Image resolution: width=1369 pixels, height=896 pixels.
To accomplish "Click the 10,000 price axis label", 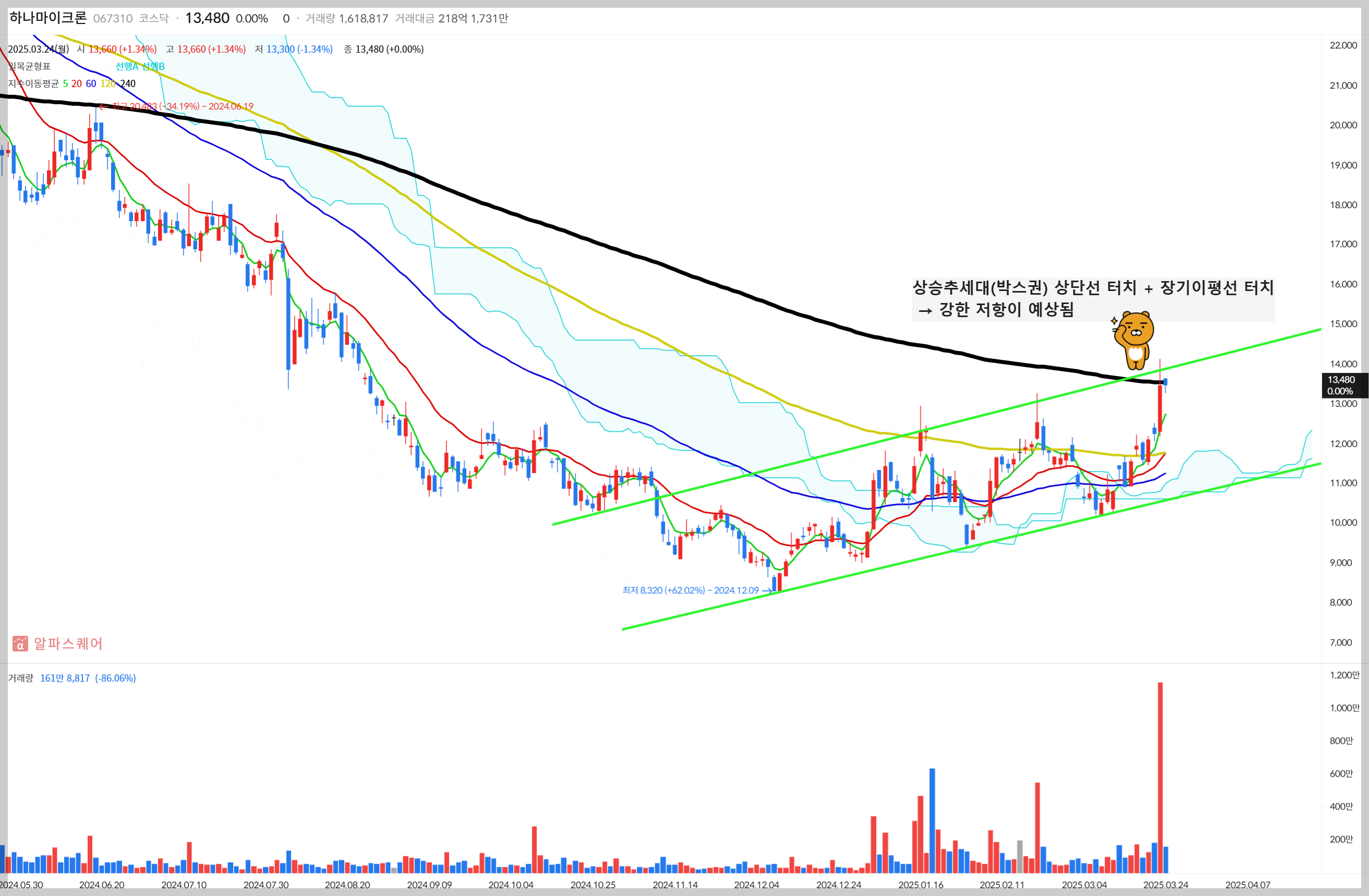I will click(1343, 523).
